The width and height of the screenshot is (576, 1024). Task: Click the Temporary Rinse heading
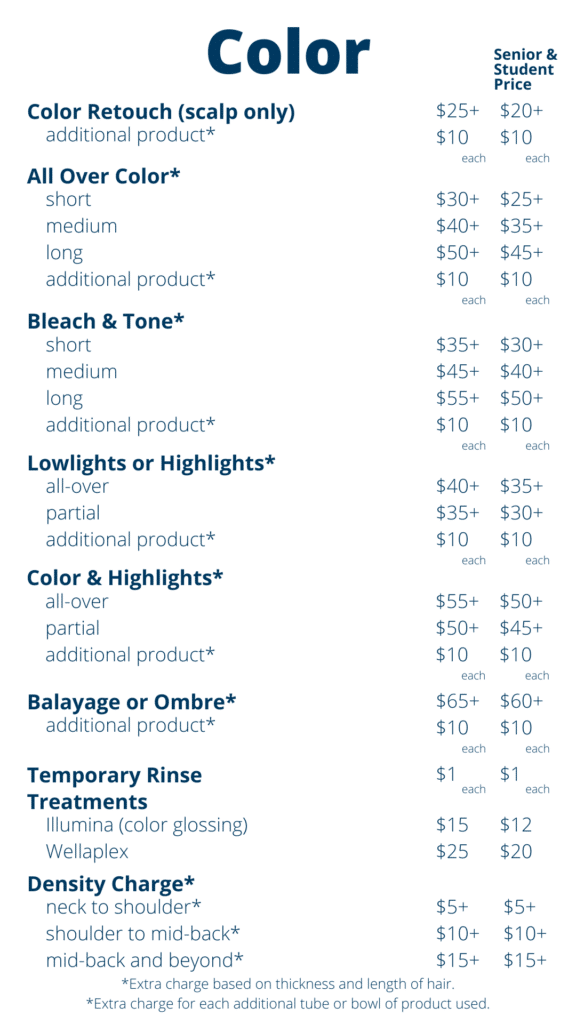(x=114, y=776)
